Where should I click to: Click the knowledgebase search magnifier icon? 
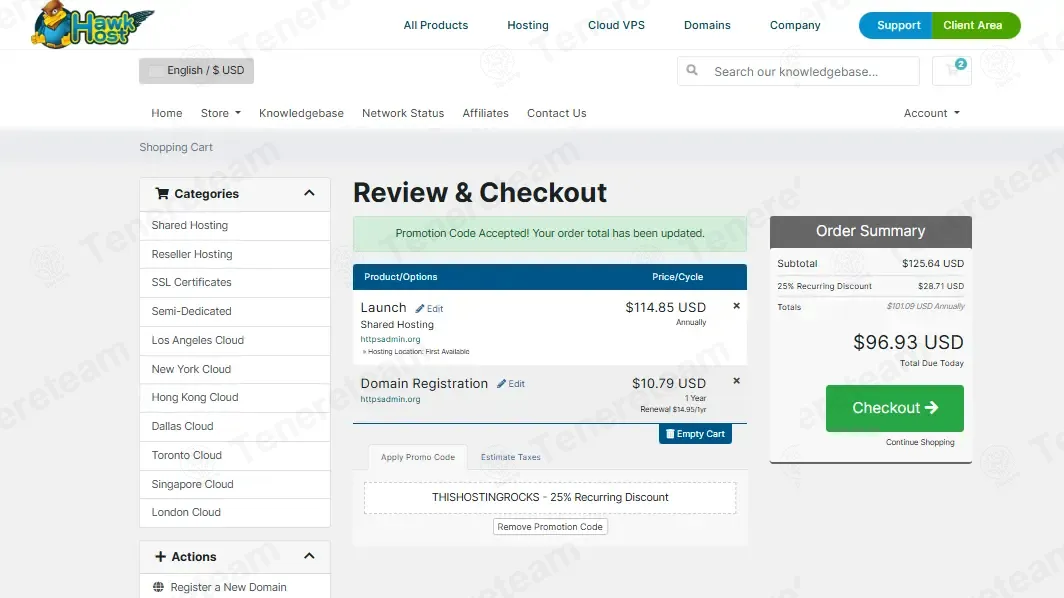pyautogui.click(x=691, y=70)
